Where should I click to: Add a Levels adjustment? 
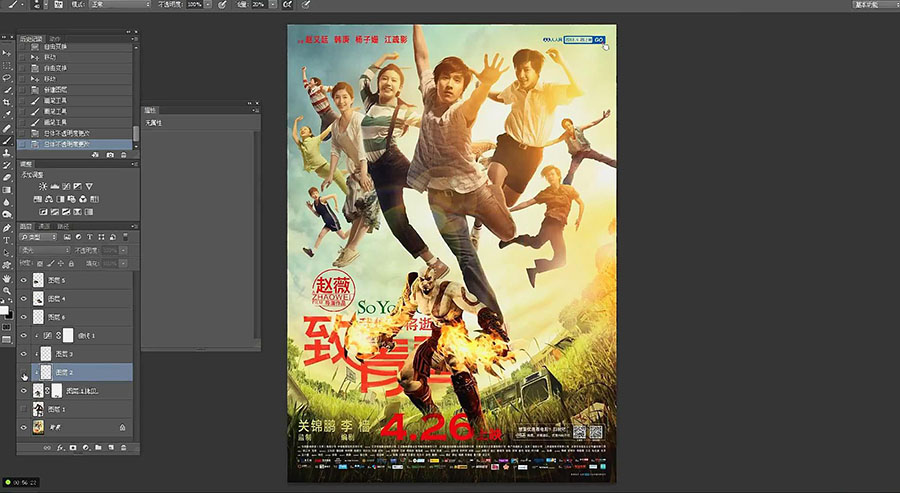(55, 187)
